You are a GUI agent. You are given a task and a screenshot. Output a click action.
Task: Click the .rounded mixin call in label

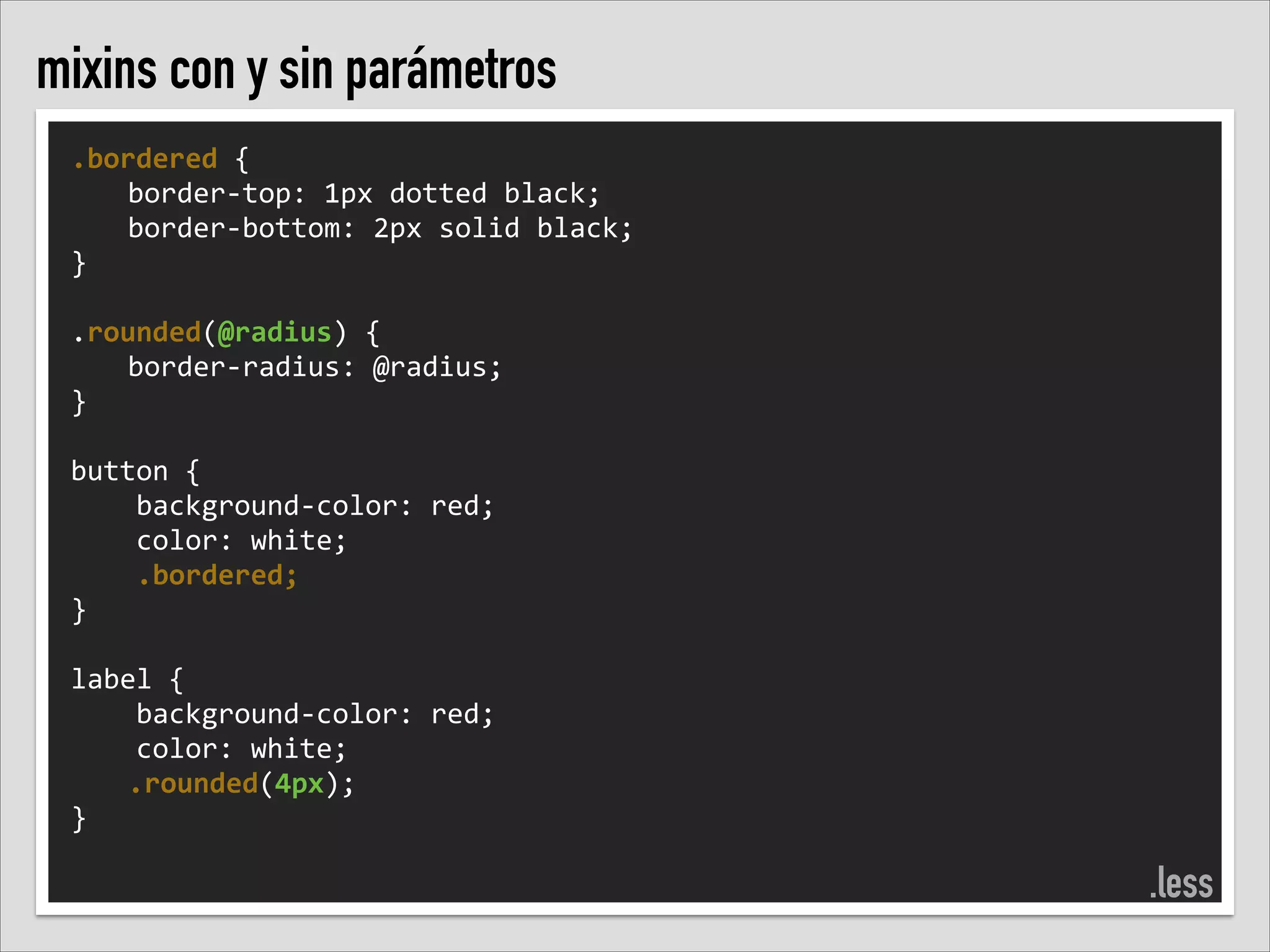[195, 784]
